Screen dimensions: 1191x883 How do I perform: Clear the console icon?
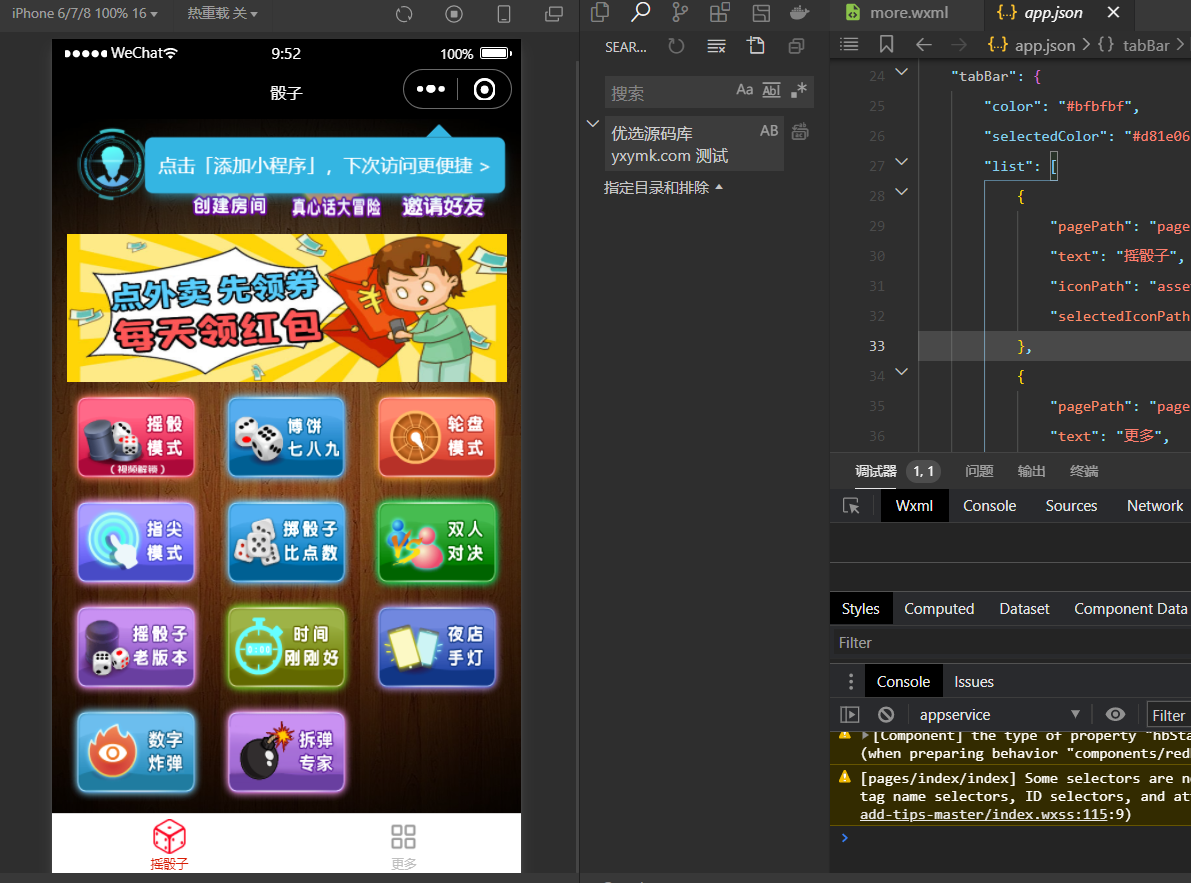[x=886, y=714]
